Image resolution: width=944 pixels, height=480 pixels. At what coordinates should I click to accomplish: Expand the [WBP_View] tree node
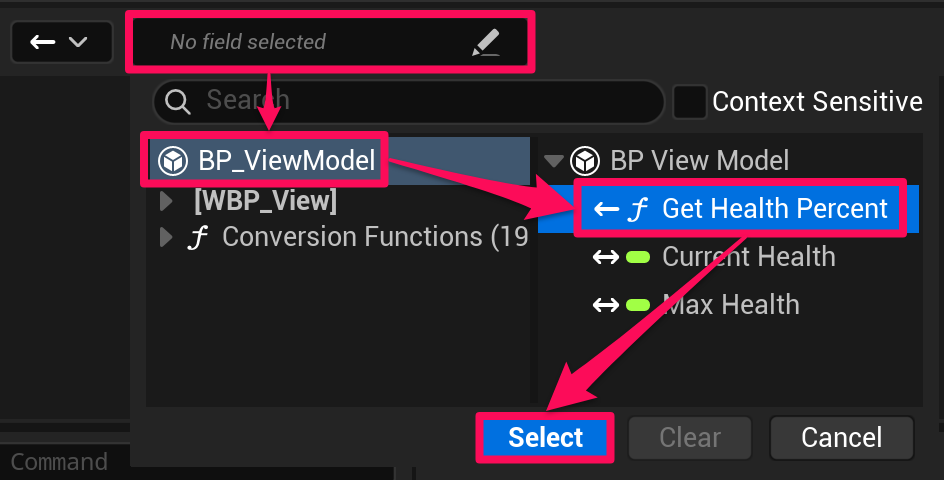pyautogui.click(x=167, y=201)
